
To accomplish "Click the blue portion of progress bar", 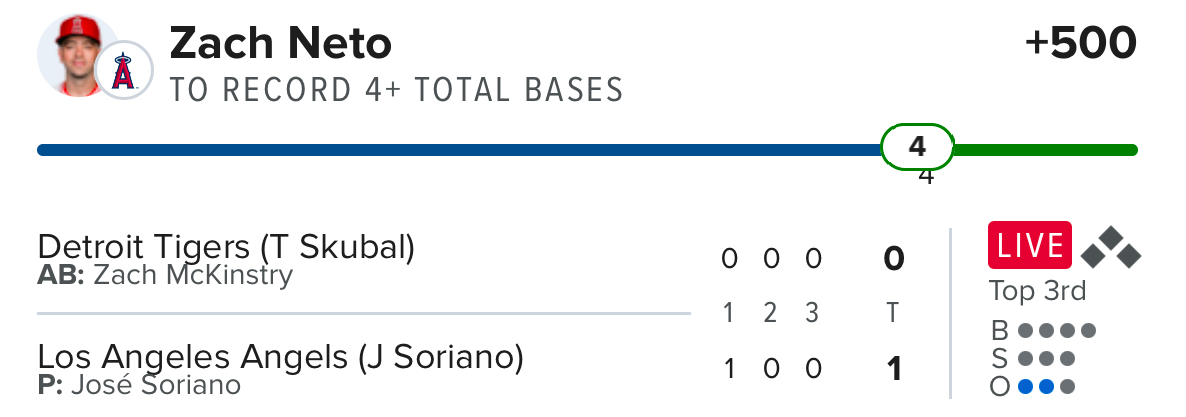I will 450,150.
